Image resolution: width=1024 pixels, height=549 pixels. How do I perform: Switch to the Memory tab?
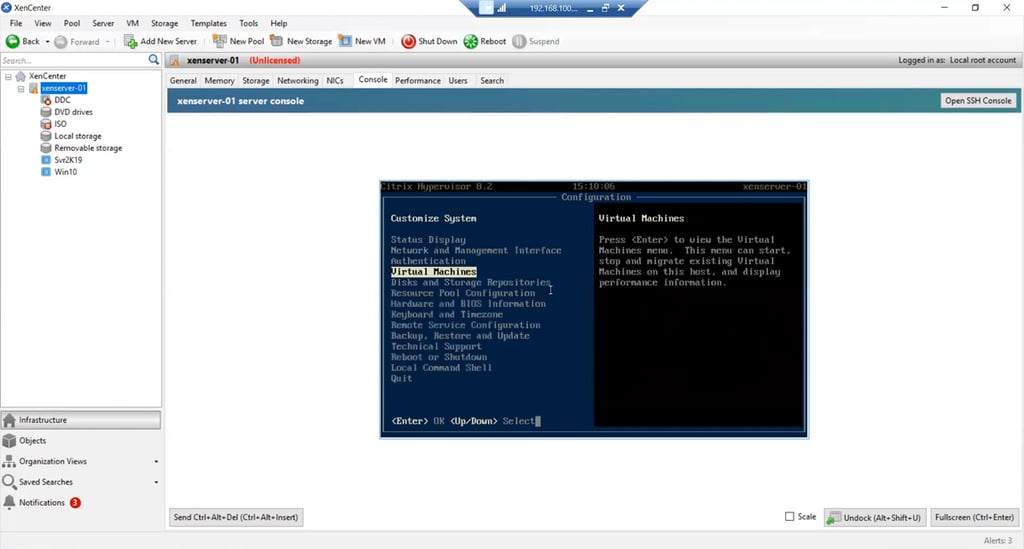[219, 80]
